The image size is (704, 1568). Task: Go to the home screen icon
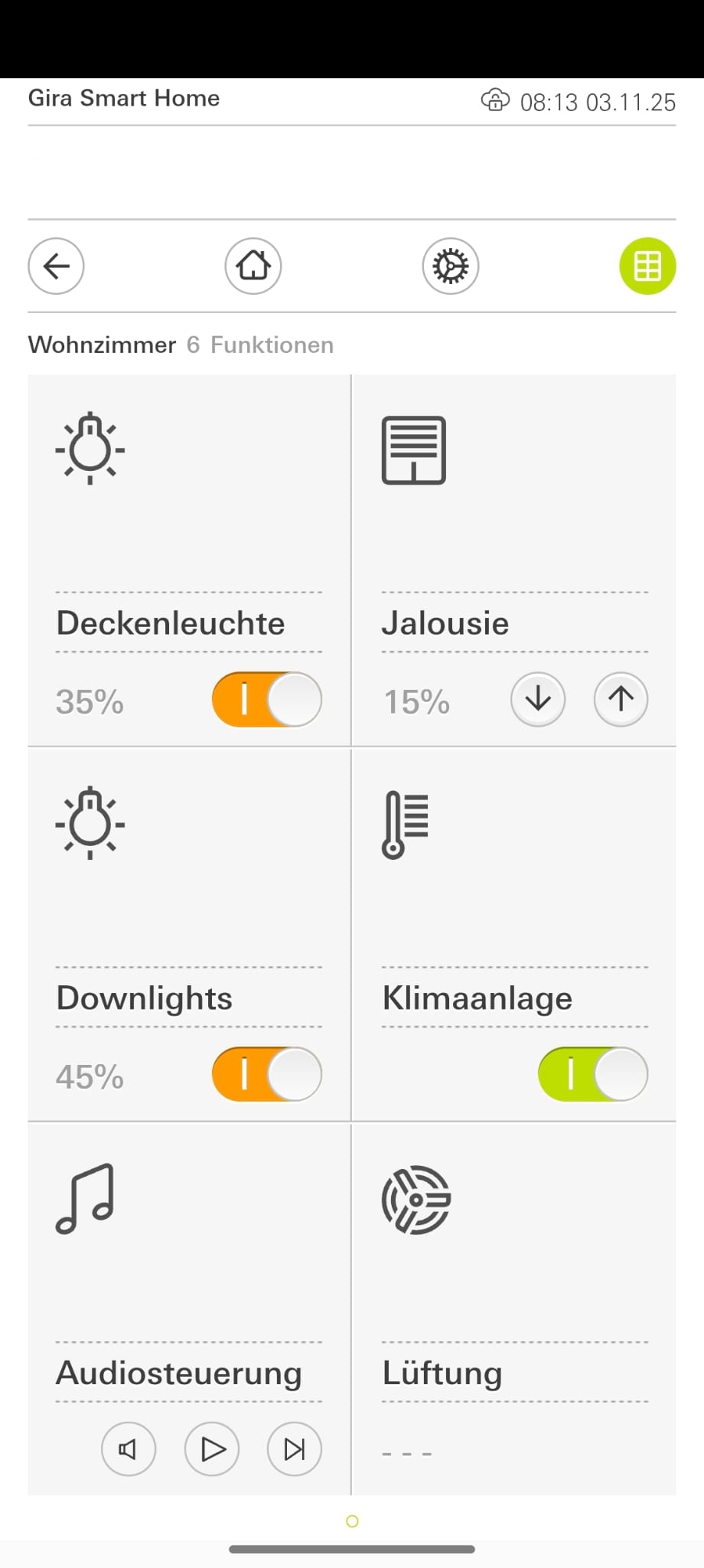(x=253, y=266)
